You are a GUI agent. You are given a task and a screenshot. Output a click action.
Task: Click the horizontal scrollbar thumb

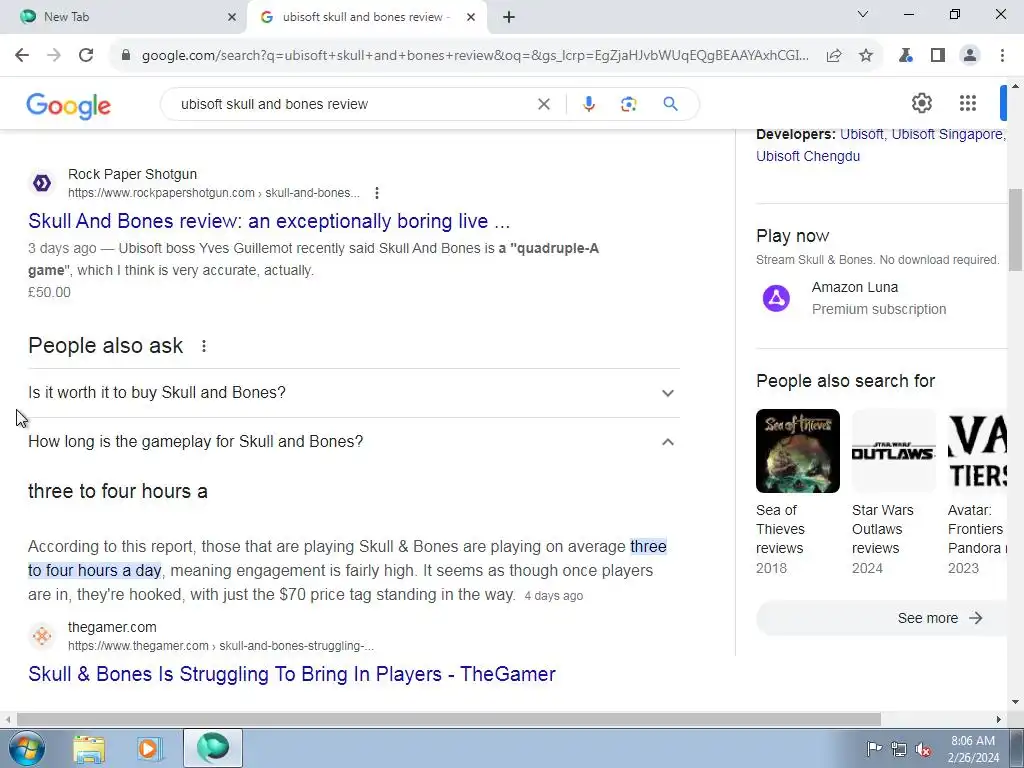[448, 719]
